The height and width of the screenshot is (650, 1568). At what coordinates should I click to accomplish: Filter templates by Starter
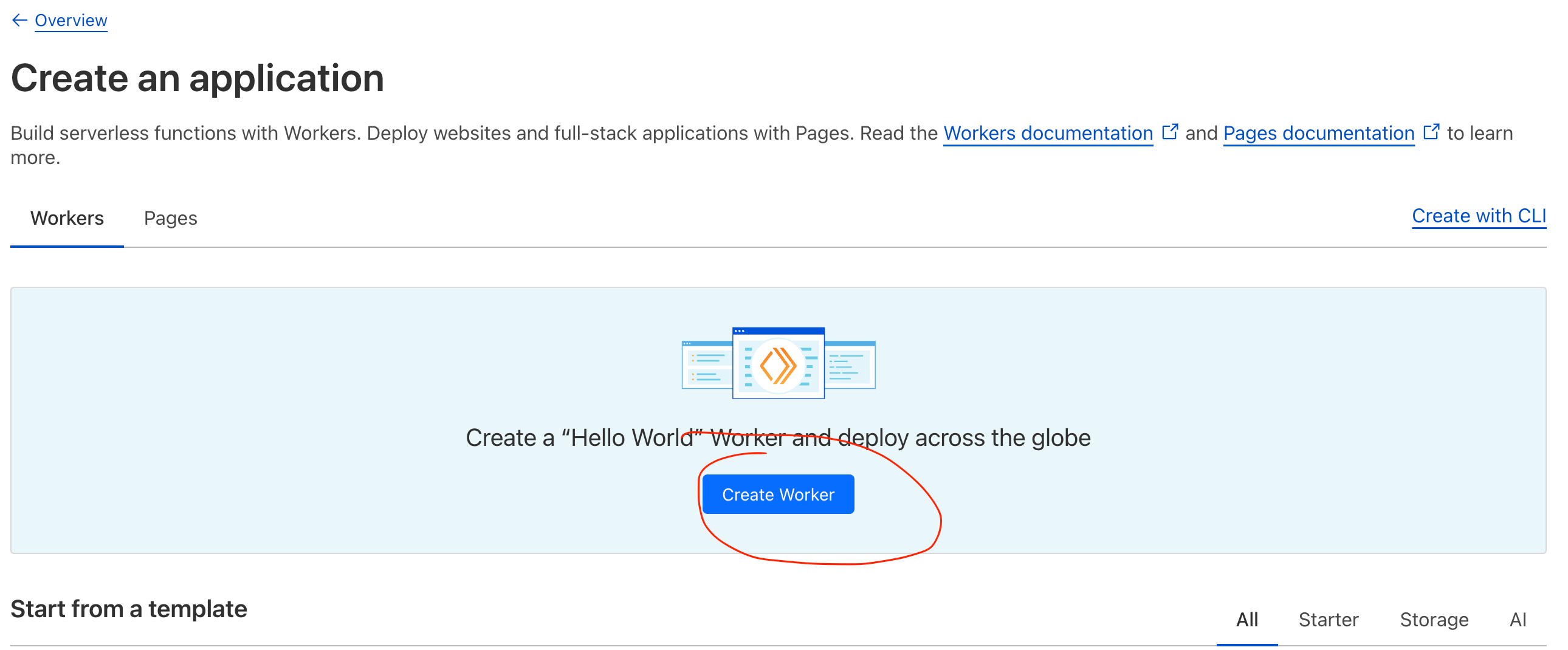coord(1328,620)
